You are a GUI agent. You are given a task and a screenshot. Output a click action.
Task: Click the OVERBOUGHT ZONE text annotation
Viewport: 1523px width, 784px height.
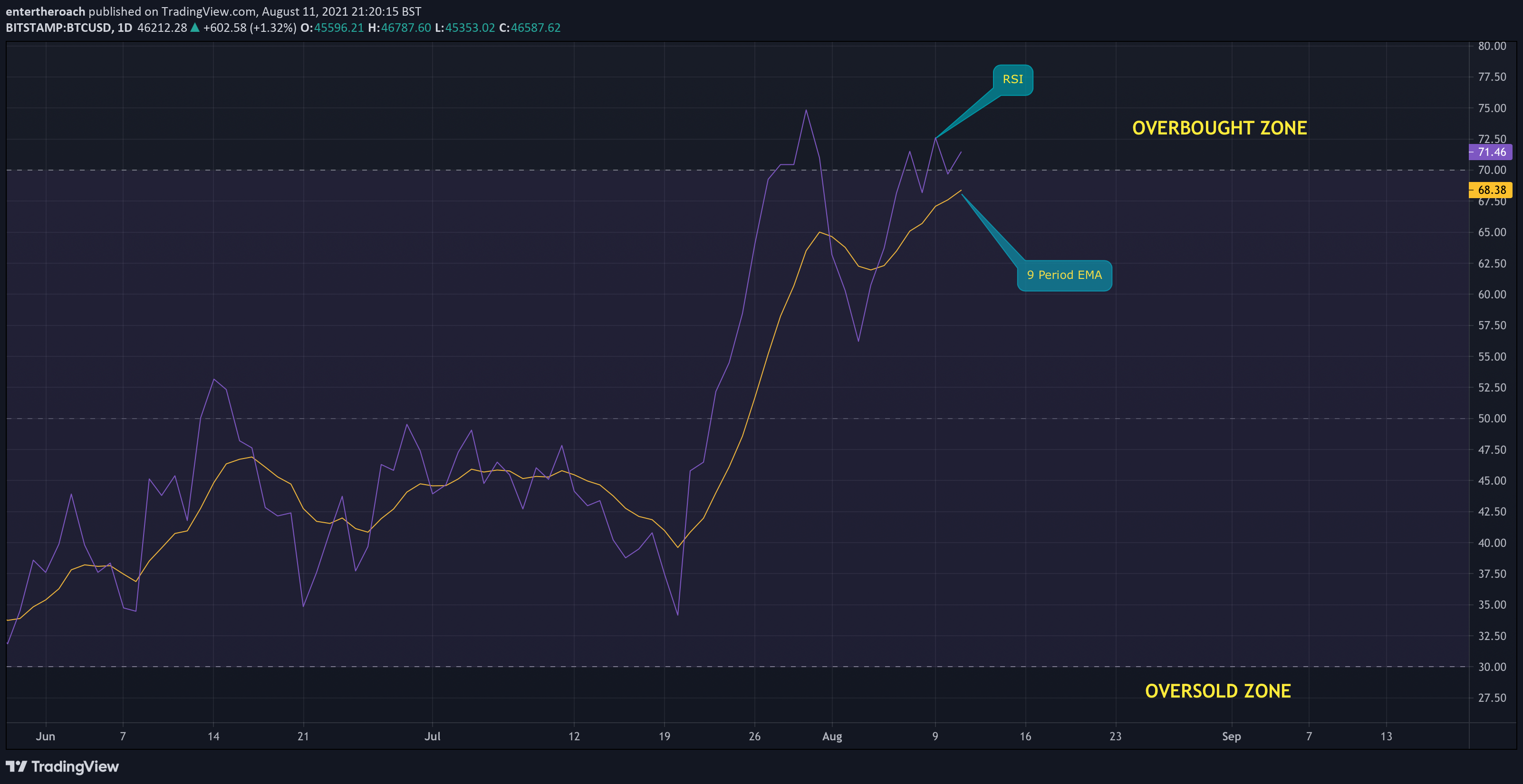(x=1219, y=128)
